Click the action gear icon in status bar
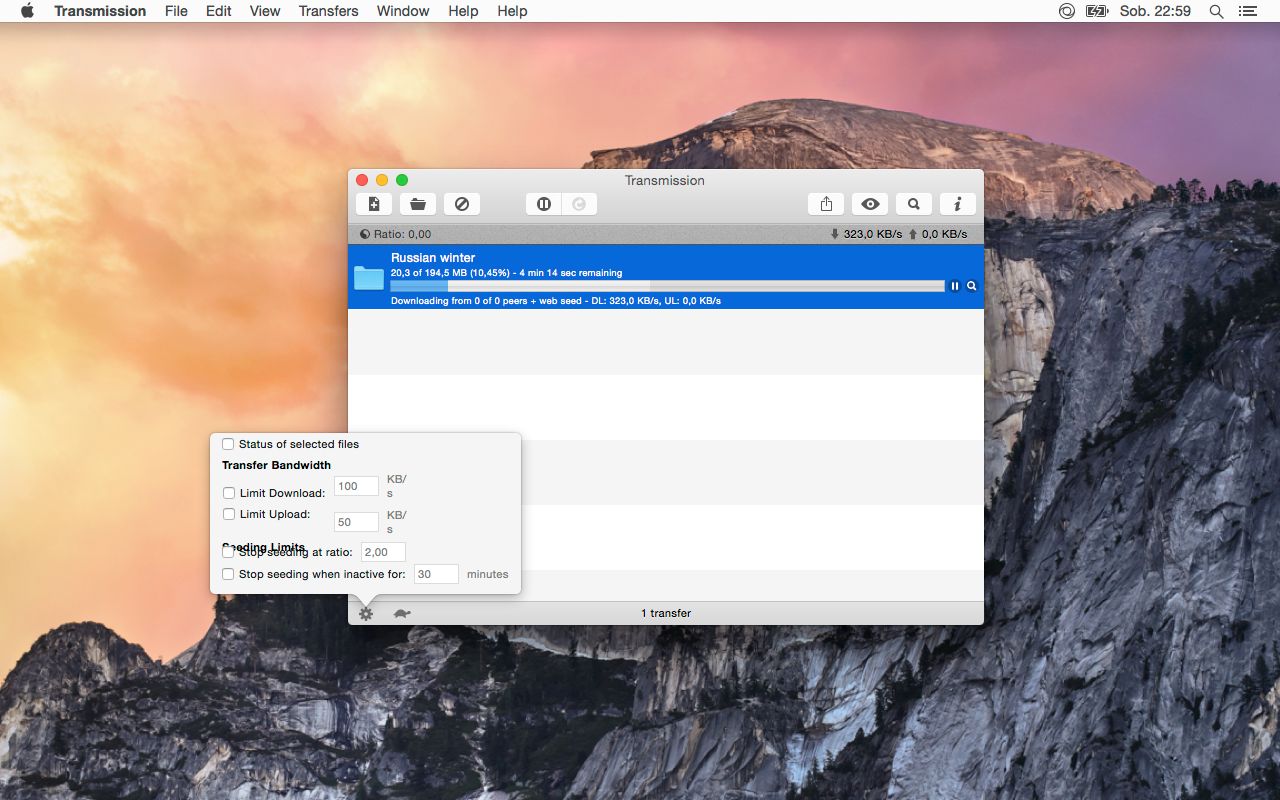This screenshot has height=800, width=1280. [366, 613]
